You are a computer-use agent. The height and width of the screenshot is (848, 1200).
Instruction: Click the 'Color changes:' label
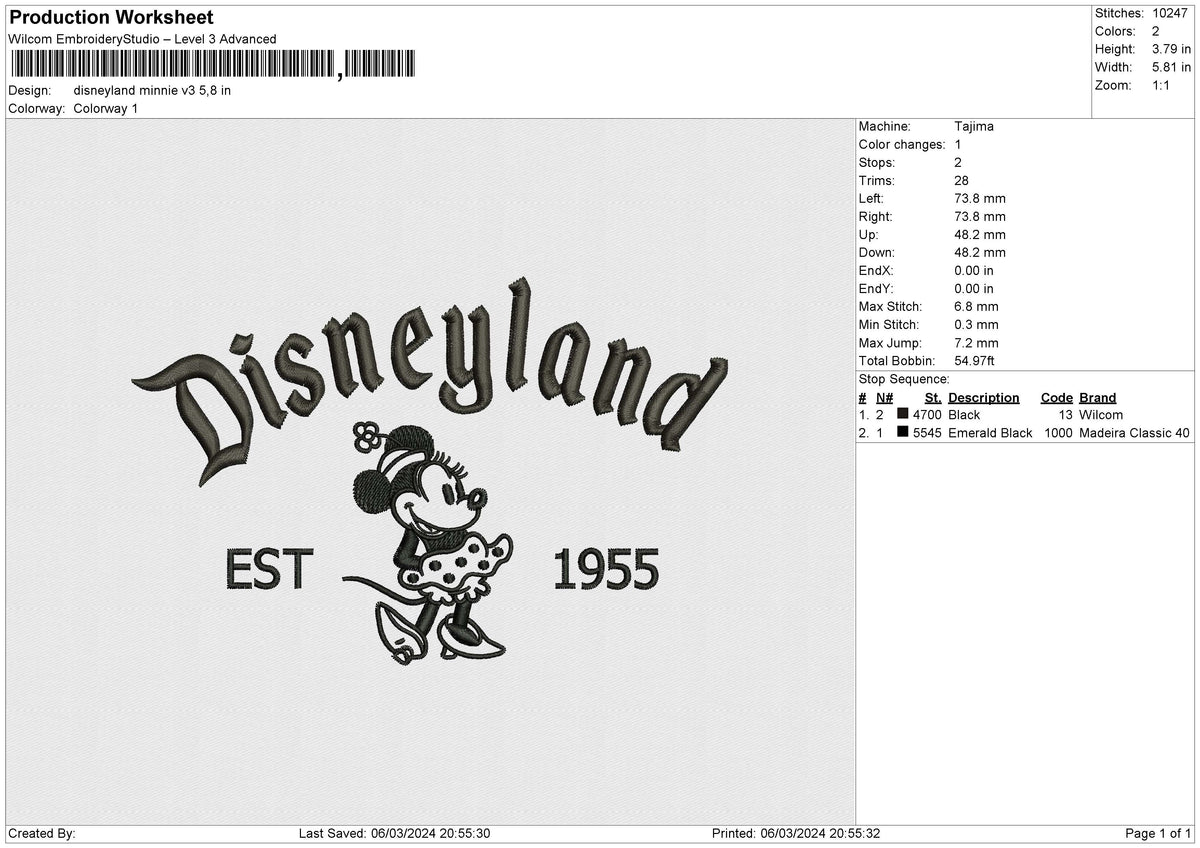[902, 145]
